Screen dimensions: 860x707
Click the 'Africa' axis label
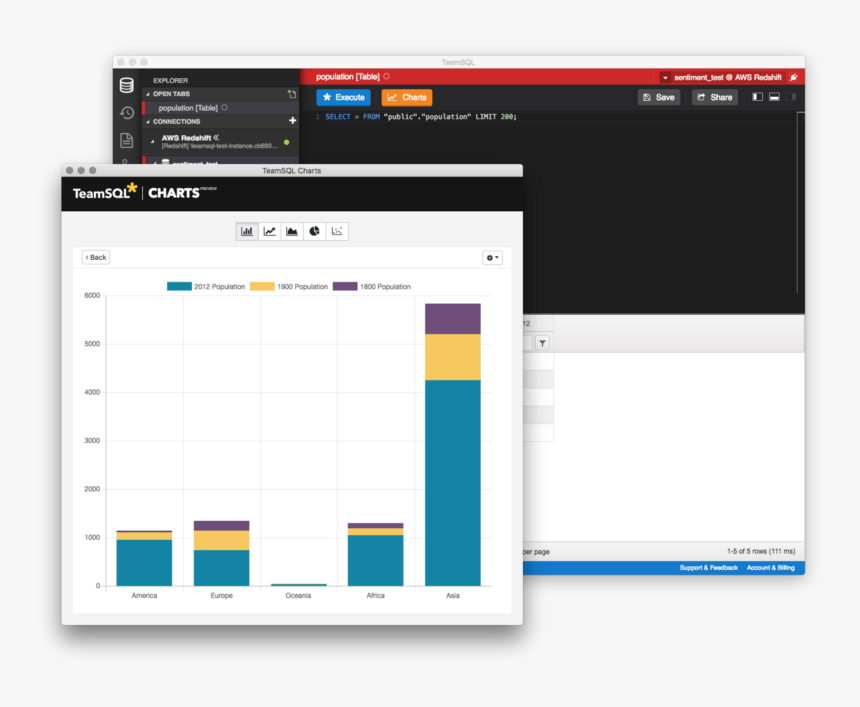[x=376, y=596]
